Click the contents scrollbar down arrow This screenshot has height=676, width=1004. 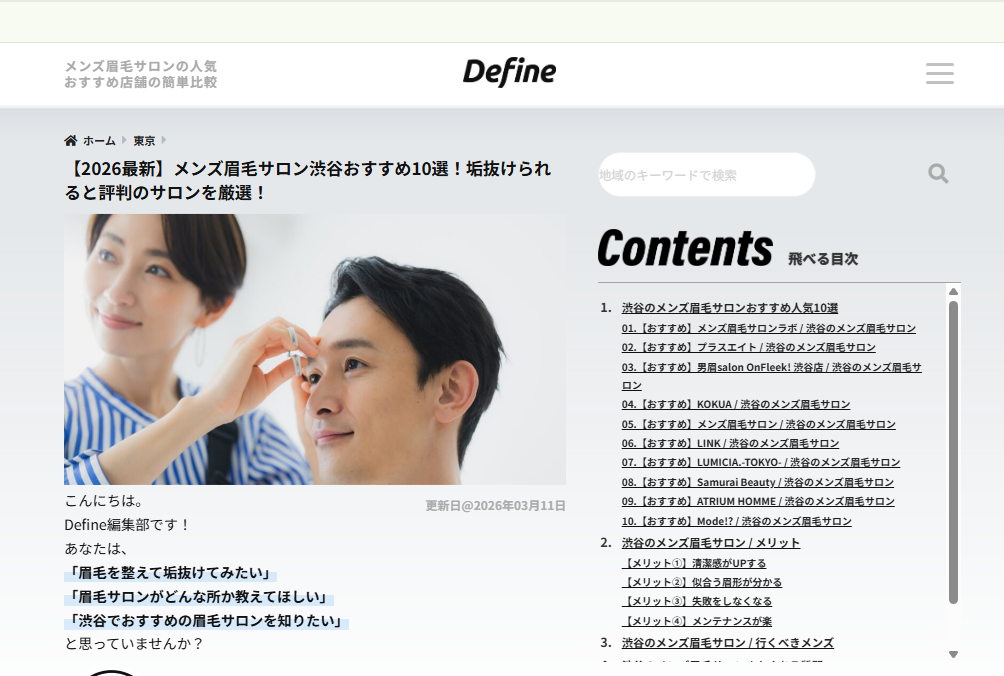(953, 654)
